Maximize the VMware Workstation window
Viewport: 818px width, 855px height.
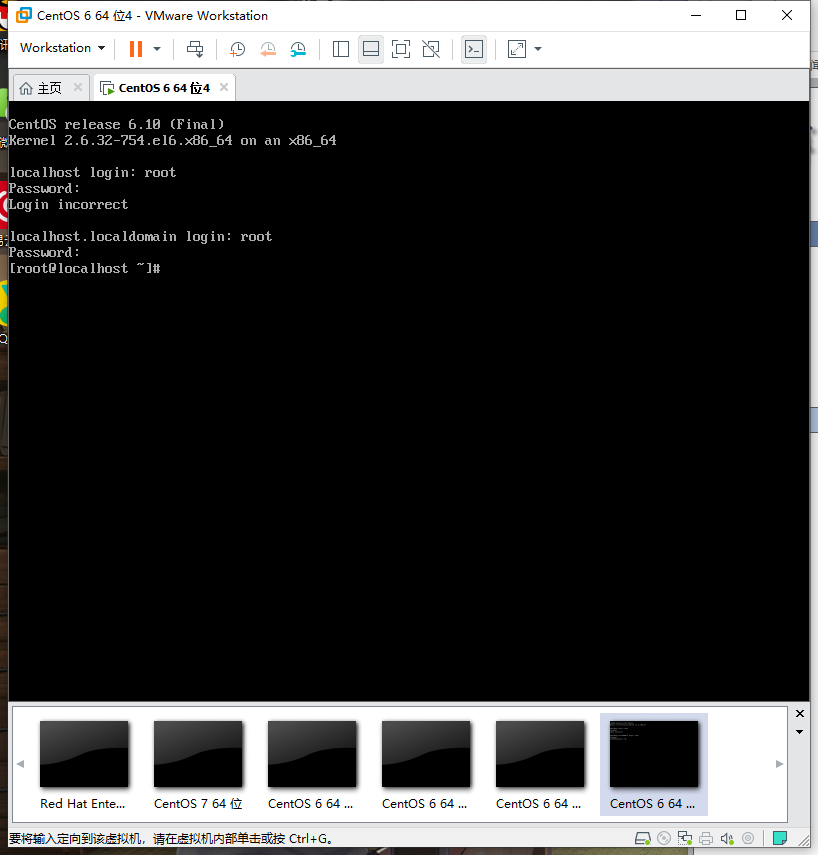click(741, 15)
